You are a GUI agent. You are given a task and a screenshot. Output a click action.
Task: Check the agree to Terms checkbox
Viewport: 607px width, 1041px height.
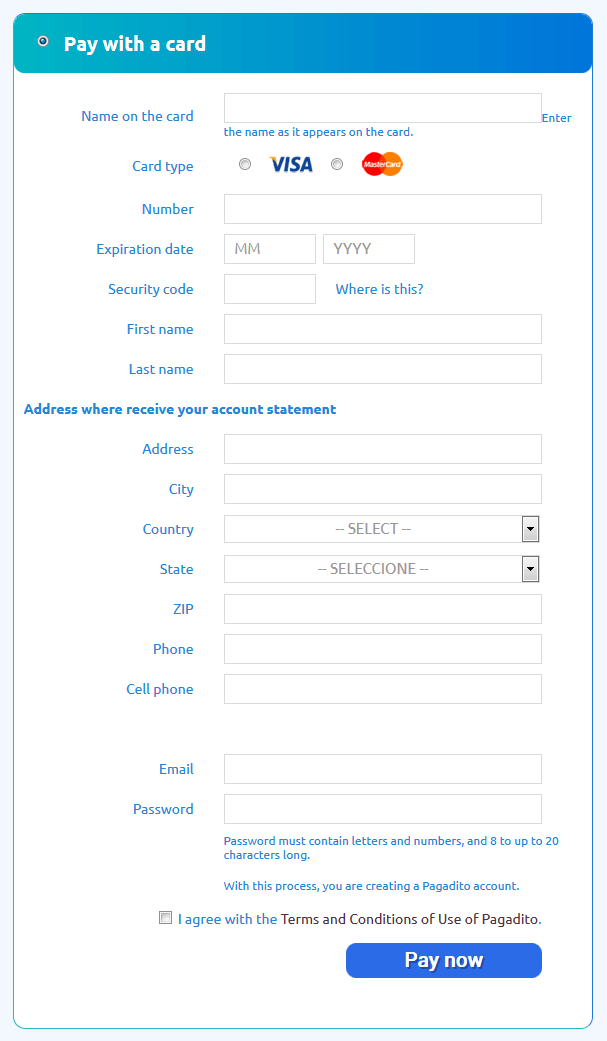166,918
